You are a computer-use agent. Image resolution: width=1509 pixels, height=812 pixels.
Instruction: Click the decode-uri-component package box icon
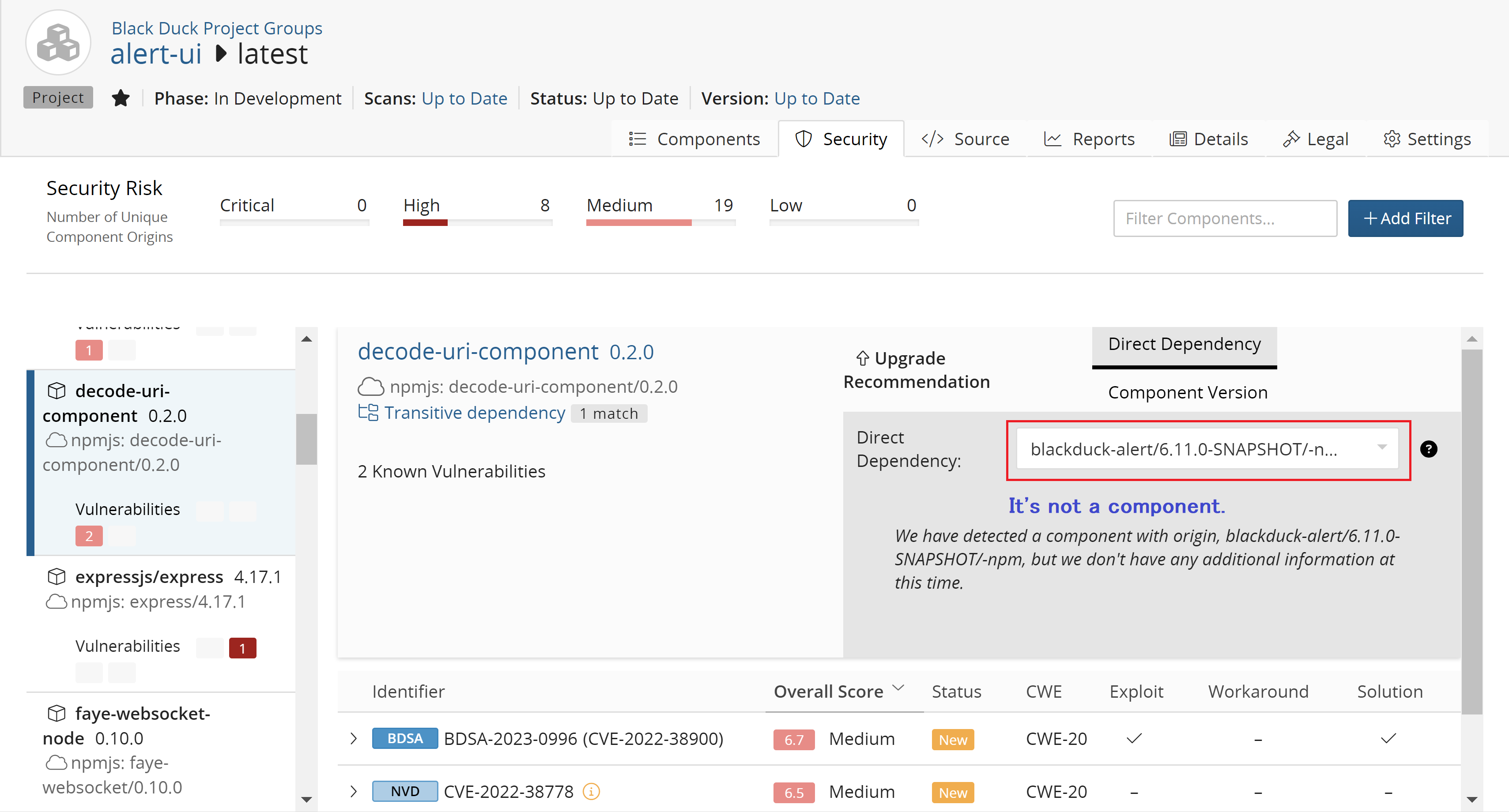pos(56,391)
